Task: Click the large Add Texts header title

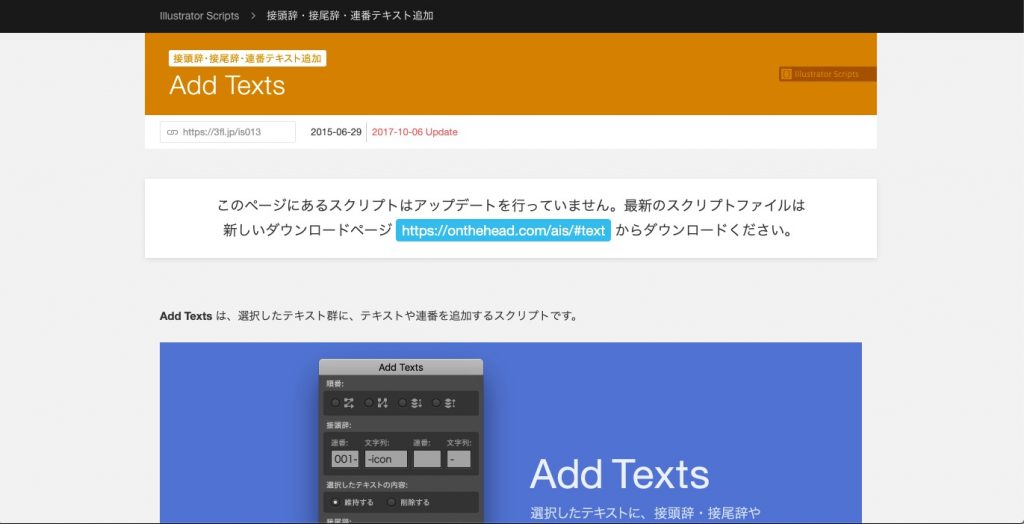Action: pos(227,86)
